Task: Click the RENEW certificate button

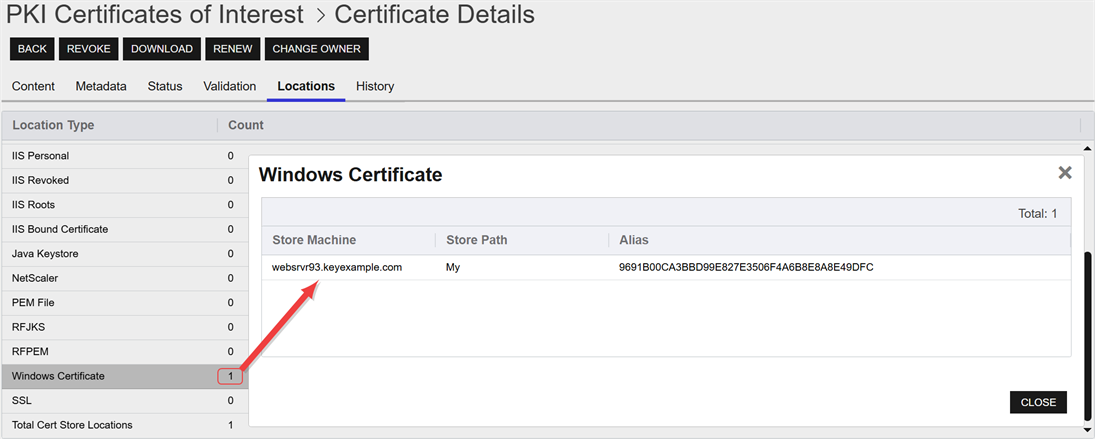Action: (232, 49)
